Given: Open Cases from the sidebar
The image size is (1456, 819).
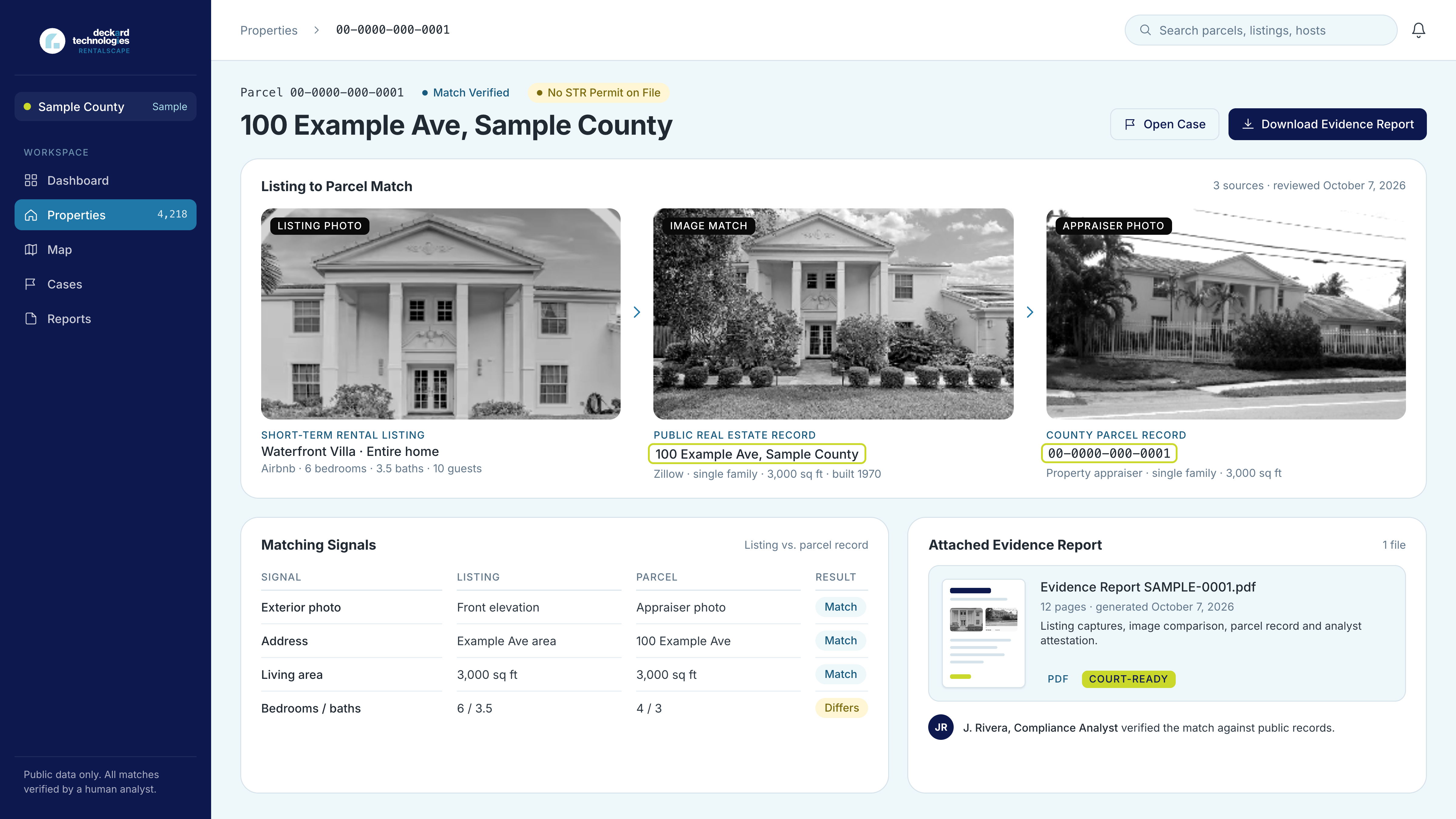Looking at the screenshot, I should click(x=105, y=284).
